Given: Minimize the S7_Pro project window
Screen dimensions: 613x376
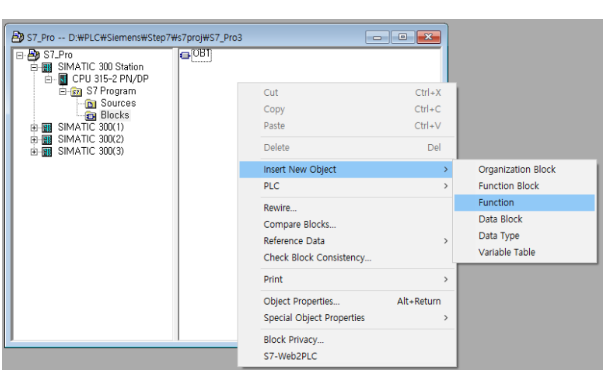Looking at the screenshot, I should click(377, 37).
